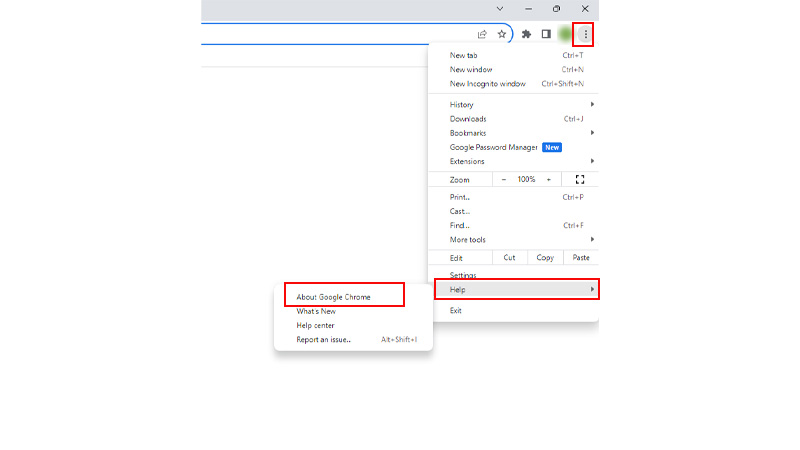
Task: Choose Exit from the menu
Action: point(514,311)
